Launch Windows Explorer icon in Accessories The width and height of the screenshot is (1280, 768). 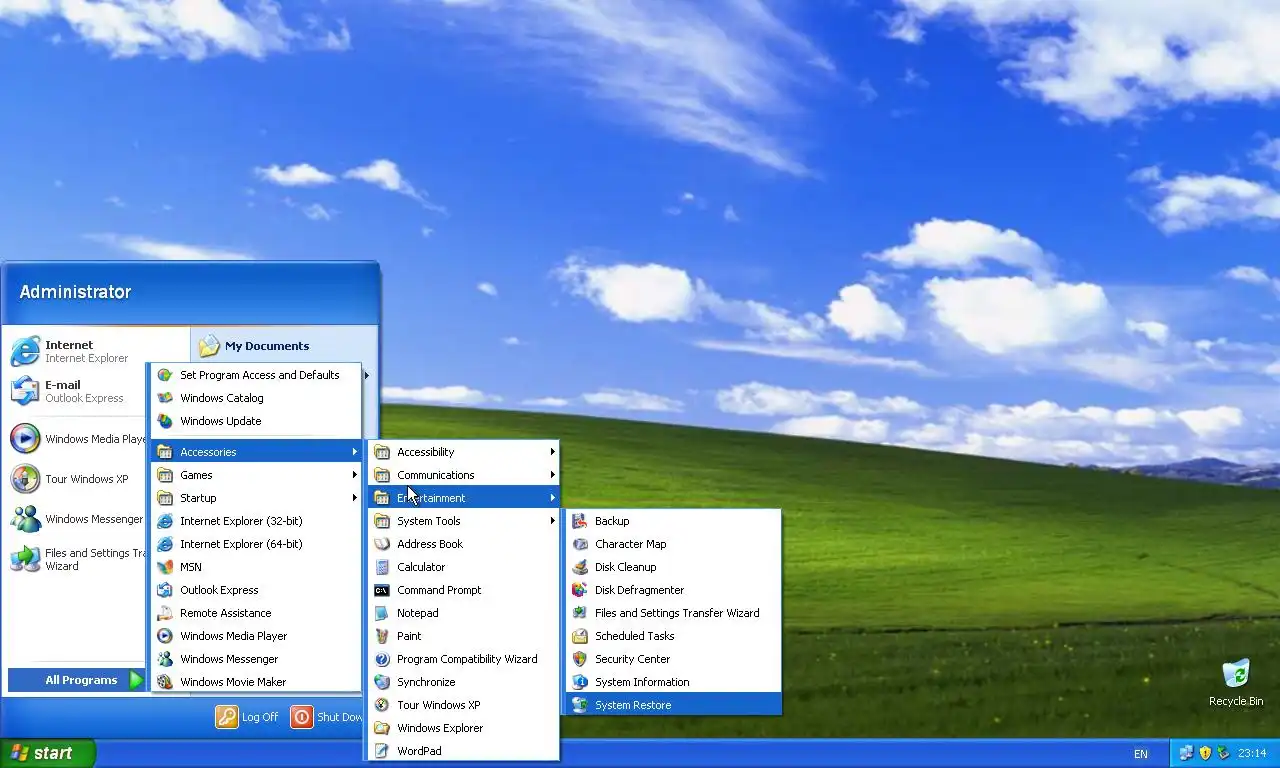tap(382, 728)
